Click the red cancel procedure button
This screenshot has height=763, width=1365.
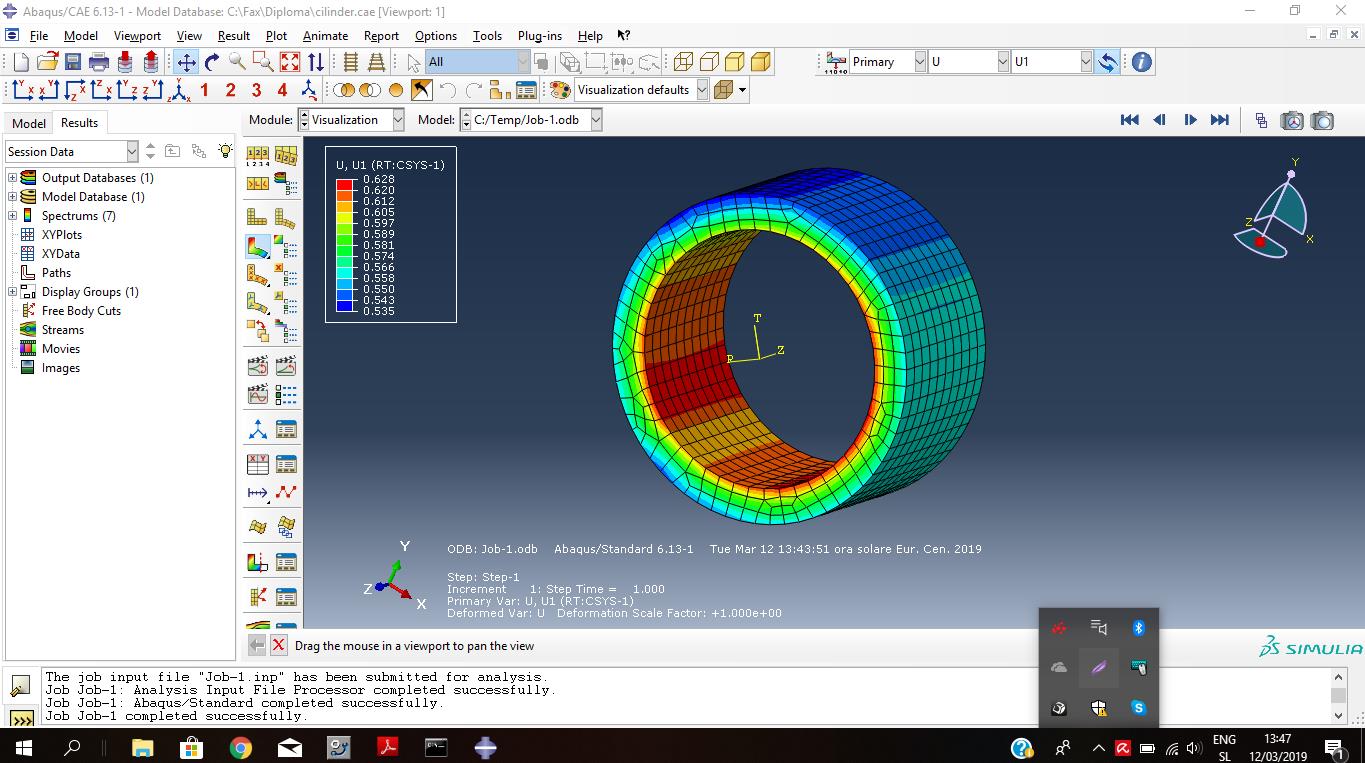pos(279,646)
